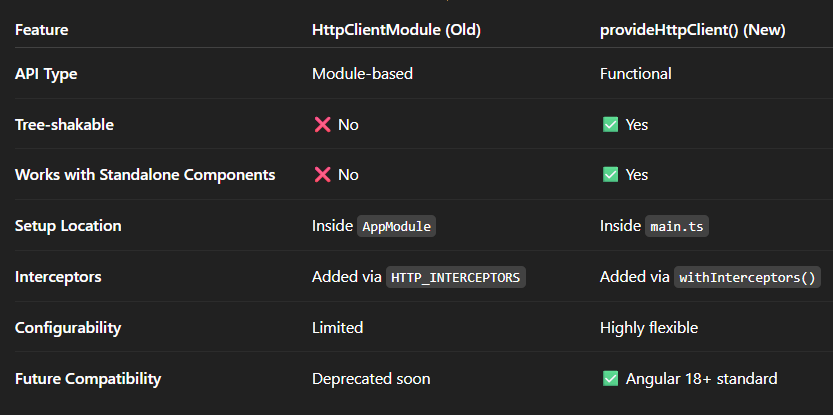Click the green checkmark in Tree-shakable row
This screenshot has width=833, height=415.
pos(610,125)
